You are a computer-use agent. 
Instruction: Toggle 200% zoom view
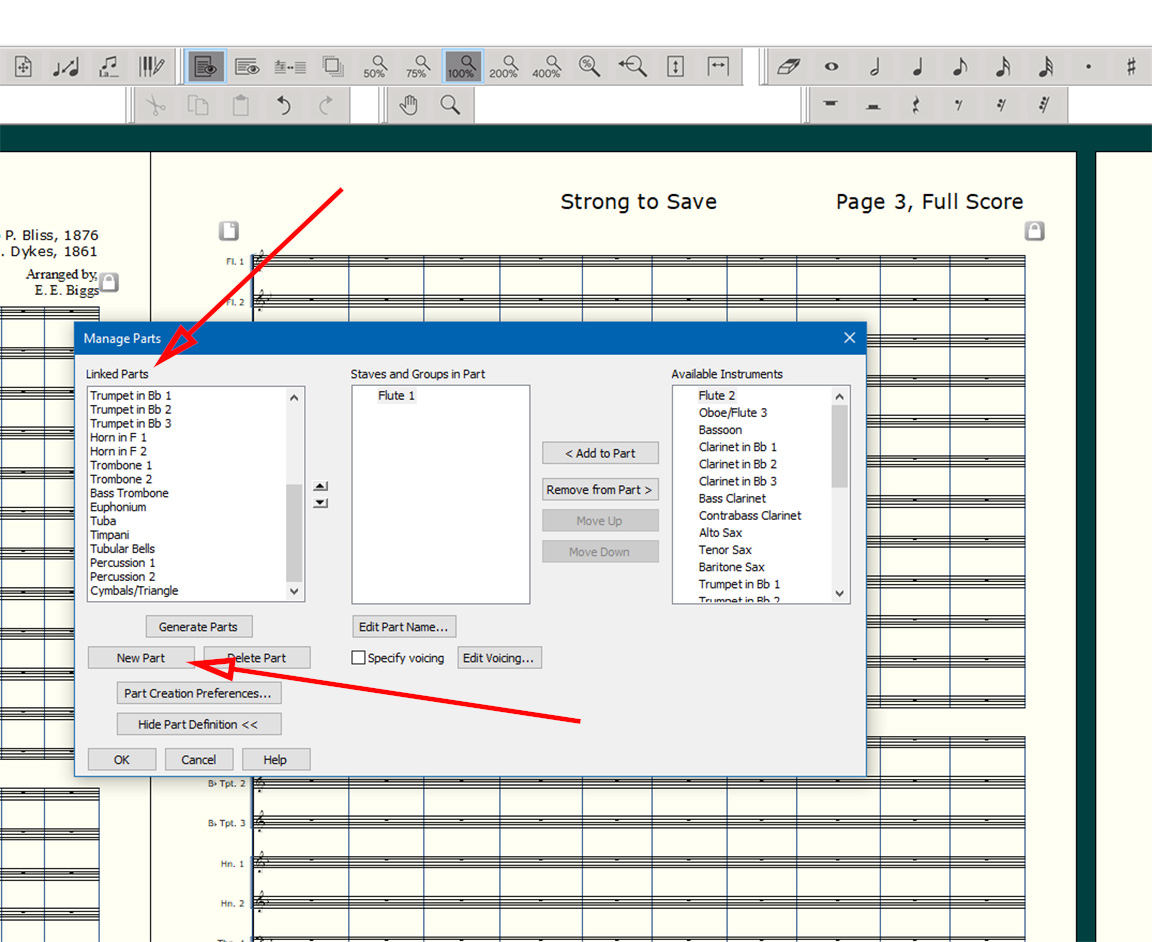click(503, 68)
